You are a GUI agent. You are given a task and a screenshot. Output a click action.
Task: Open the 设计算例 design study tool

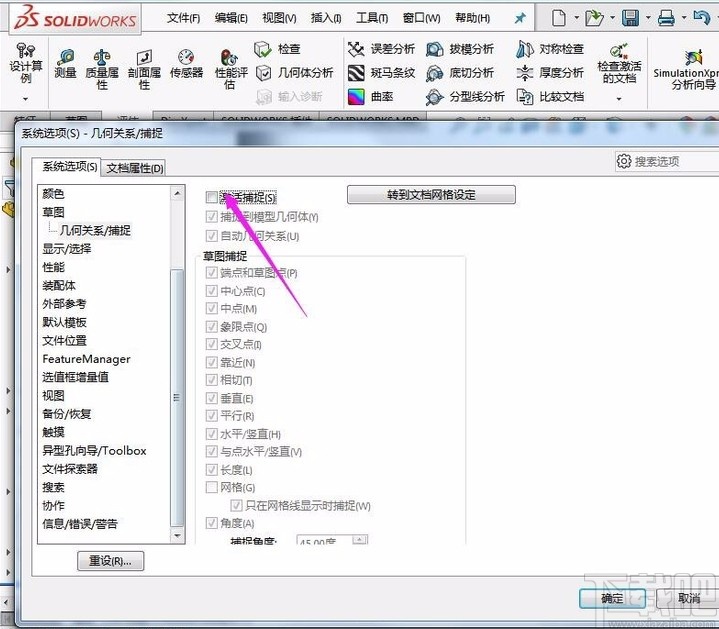(26, 63)
